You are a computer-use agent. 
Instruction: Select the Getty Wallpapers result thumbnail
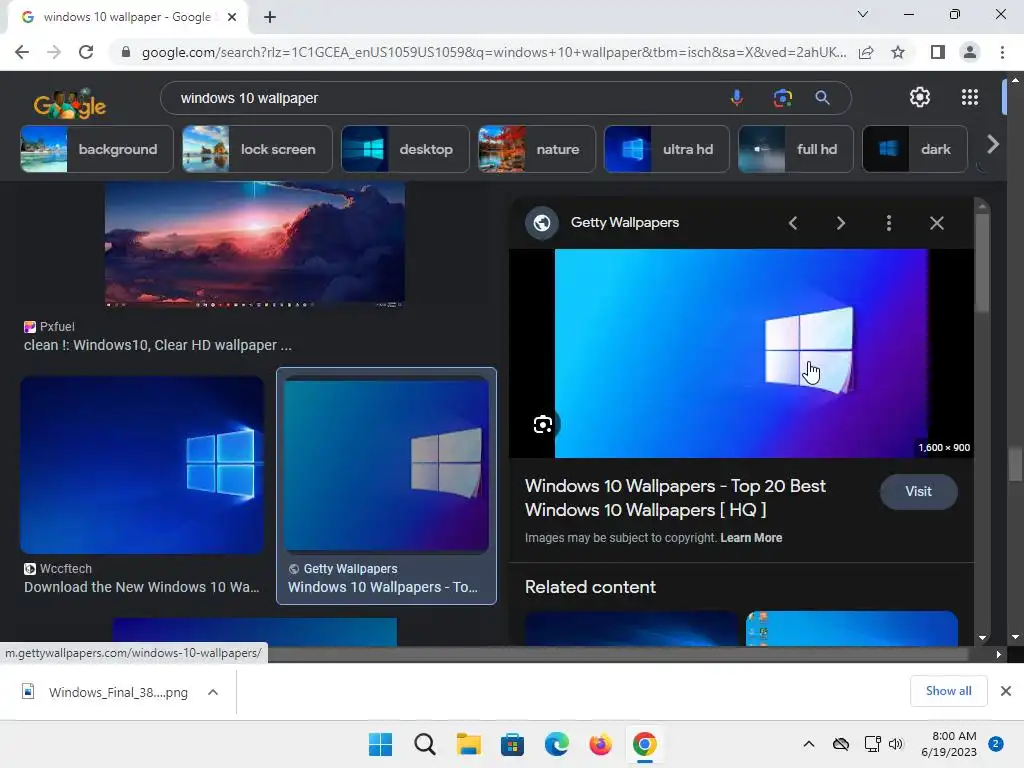click(387, 466)
